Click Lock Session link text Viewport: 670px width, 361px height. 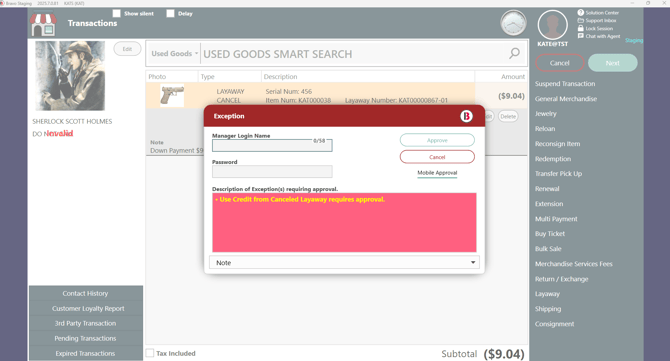599,28
